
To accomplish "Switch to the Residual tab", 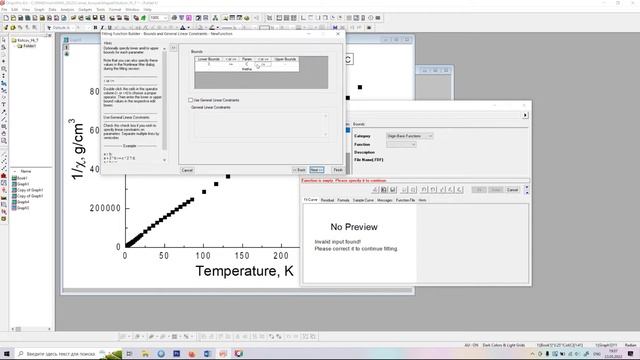I will (327, 200).
